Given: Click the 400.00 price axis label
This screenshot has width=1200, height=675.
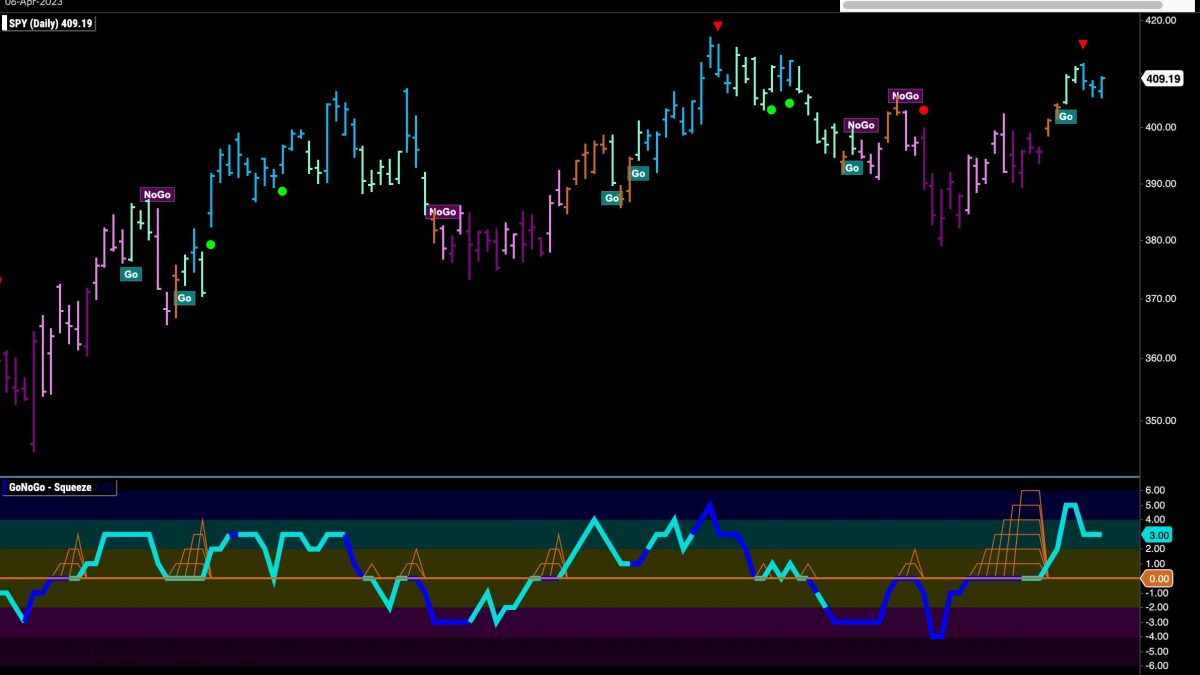Looking at the screenshot, I should 1162,127.
